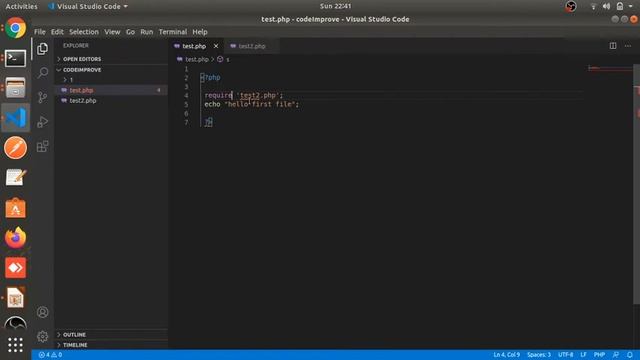640x360 pixels.
Task: Open Files manager from the dock
Action: pyautogui.click(x=16, y=88)
